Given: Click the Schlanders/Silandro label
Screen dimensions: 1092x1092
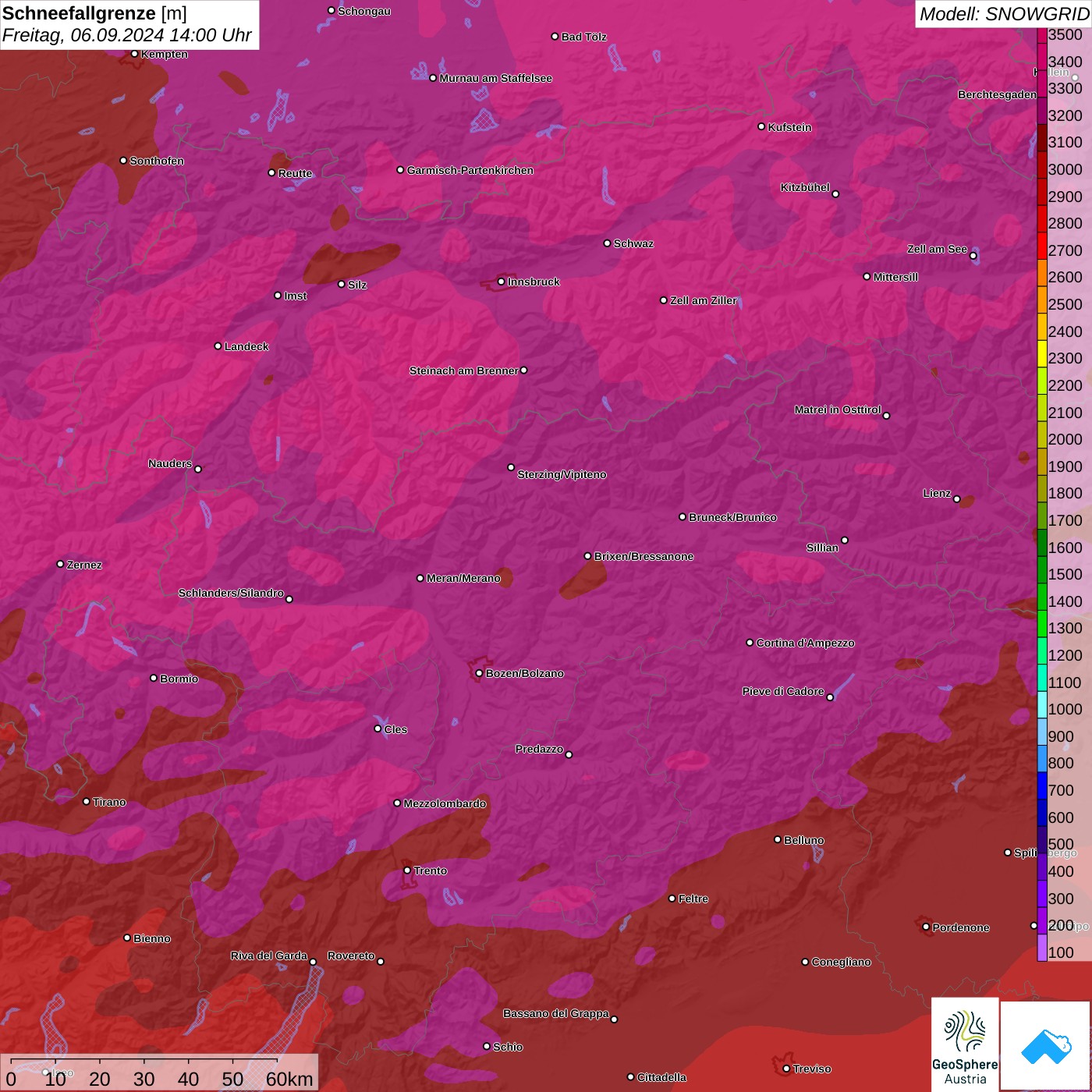Looking at the screenshot, I should coord(231,593).
